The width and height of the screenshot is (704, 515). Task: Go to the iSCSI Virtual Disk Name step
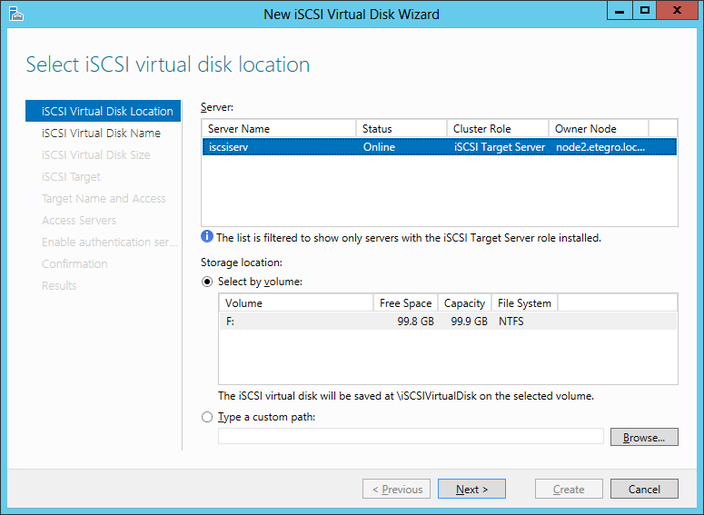pyautogui.click(x=101, y=133)
